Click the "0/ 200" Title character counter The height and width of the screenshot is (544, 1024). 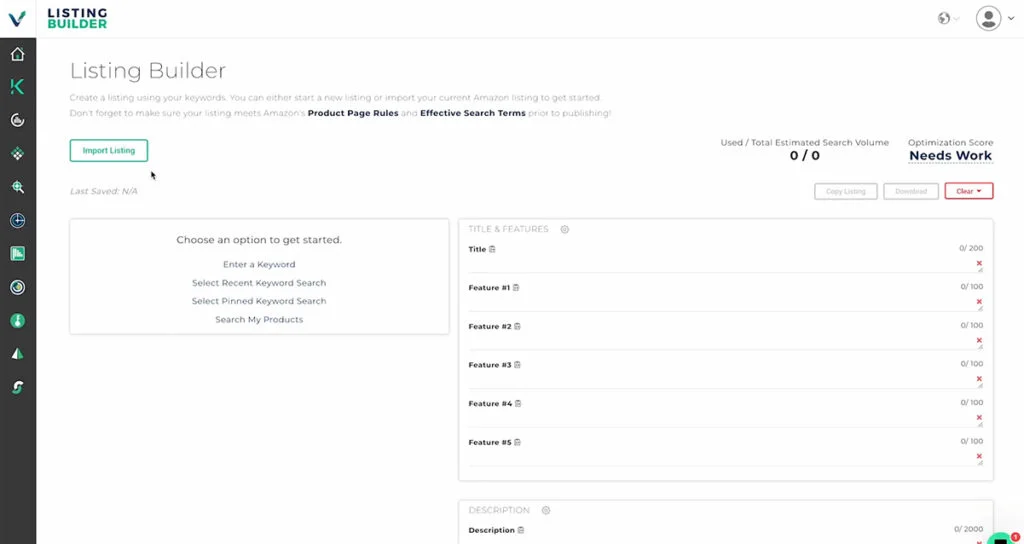pos(971,248)
